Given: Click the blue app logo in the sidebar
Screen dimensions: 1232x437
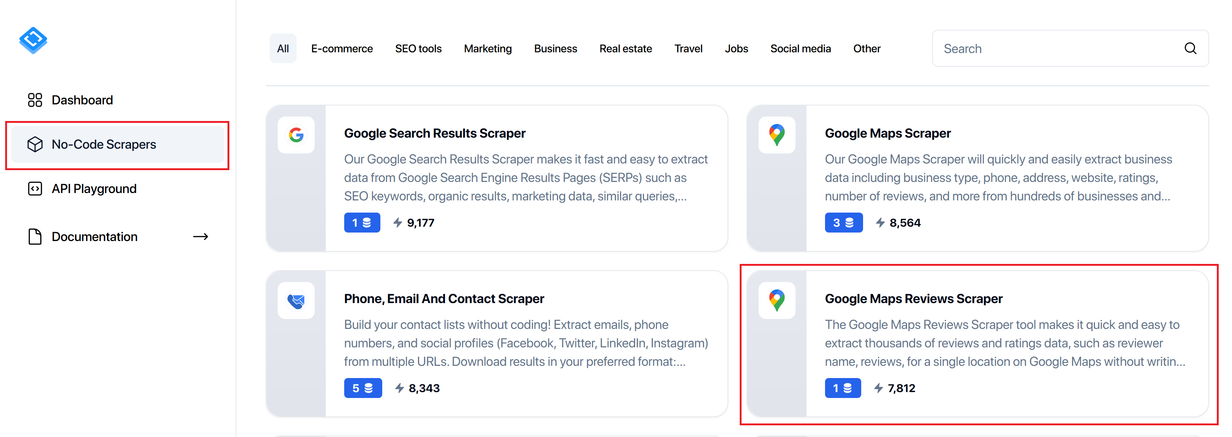Looking at the screenshot, I should pyautogui.click(x=33, y=40).
